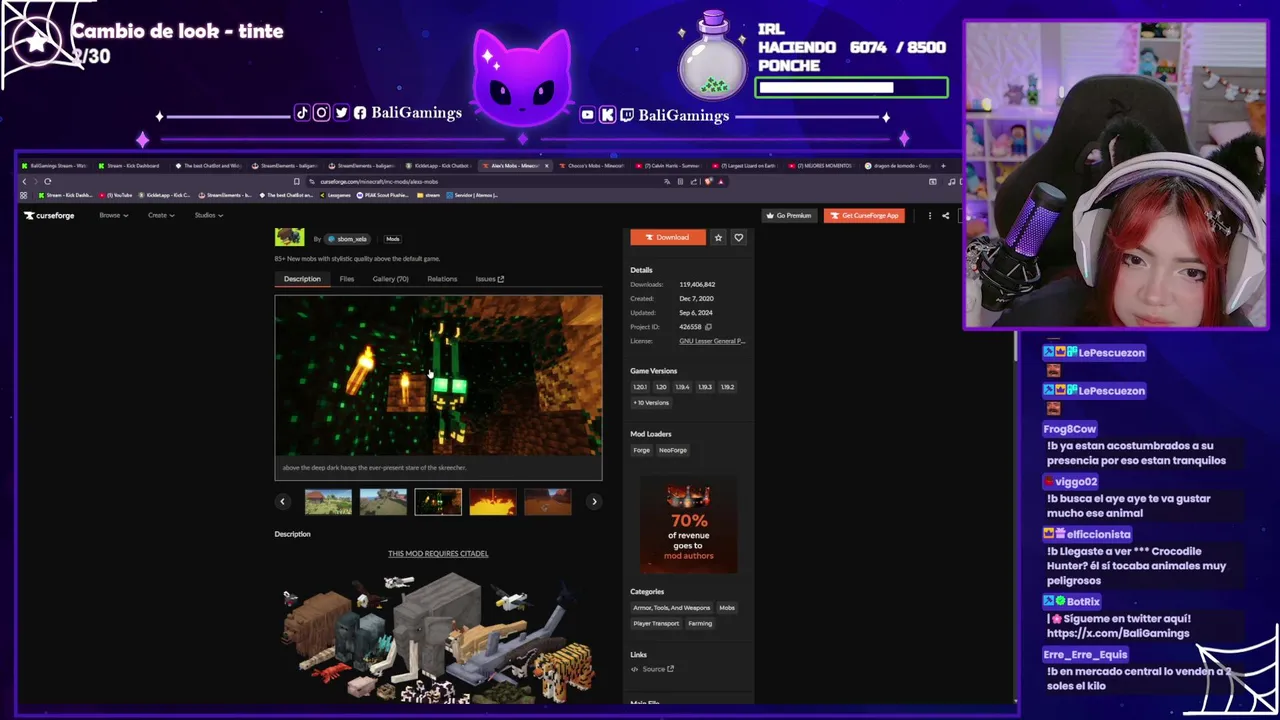
Task: Select the NeoForge mod loader tag
Action: coord(672,450)
